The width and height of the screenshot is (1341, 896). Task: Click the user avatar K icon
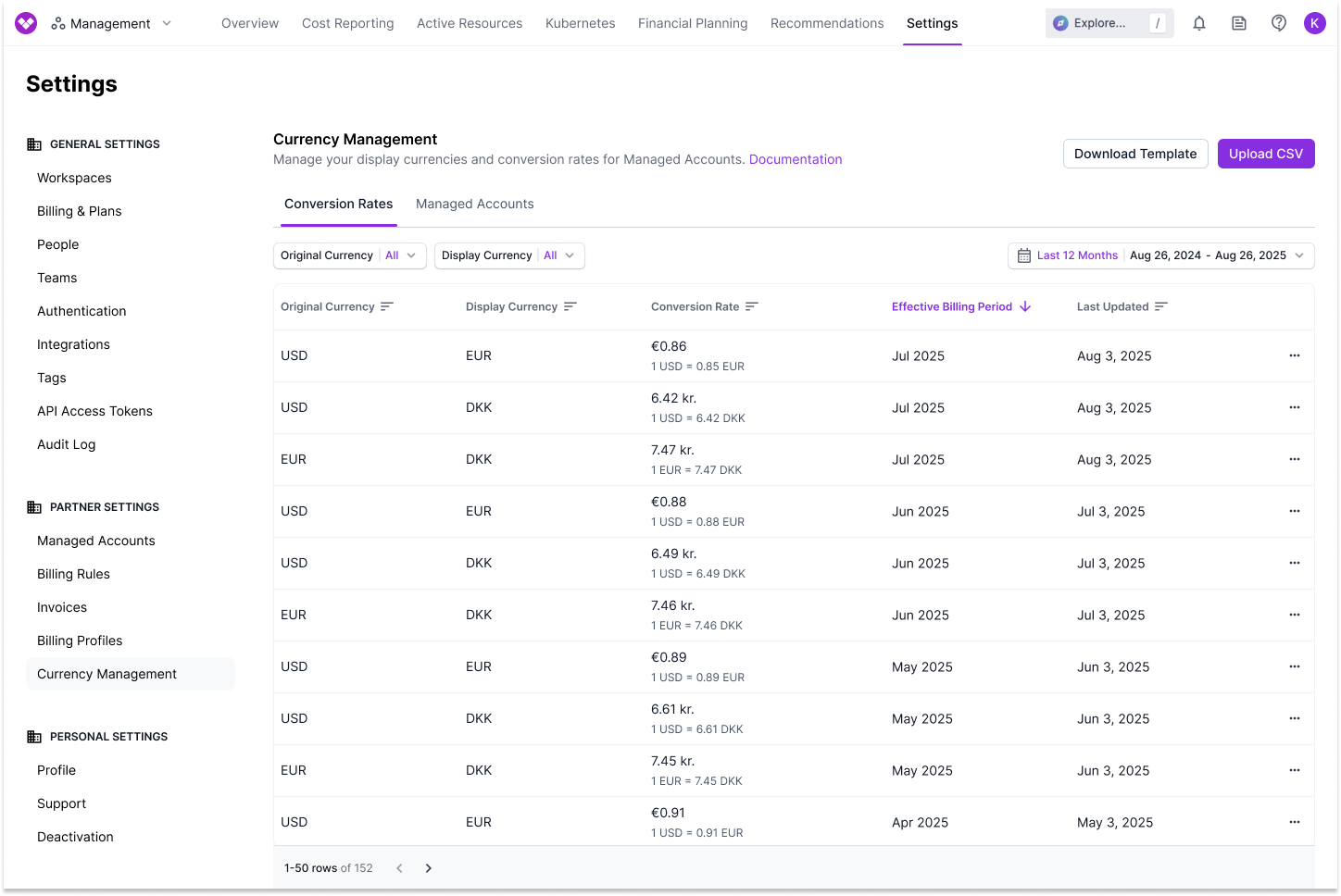pos(1315,23)
